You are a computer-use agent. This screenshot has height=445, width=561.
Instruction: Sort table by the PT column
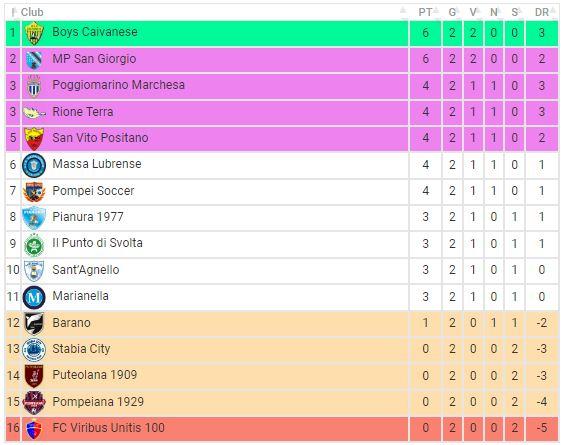425,12
